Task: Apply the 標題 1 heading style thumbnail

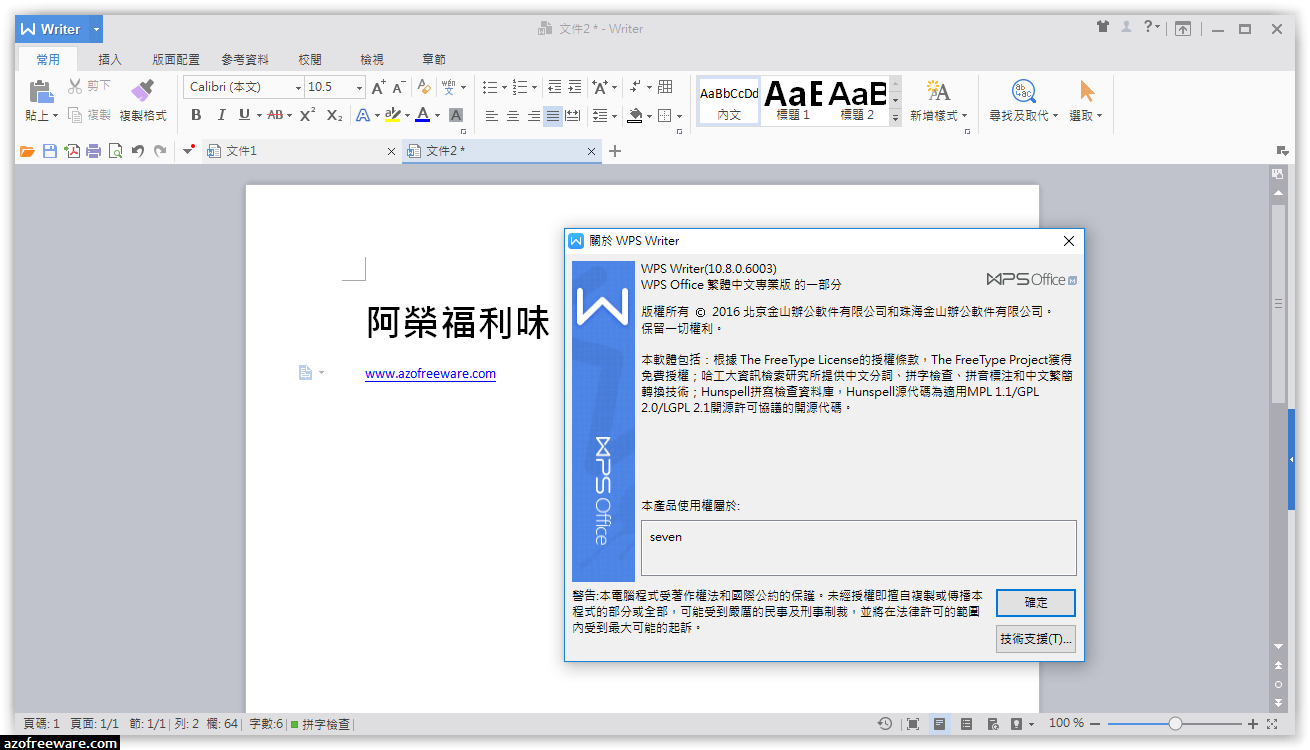Action: pyautogui.click(x=794, y=100)
